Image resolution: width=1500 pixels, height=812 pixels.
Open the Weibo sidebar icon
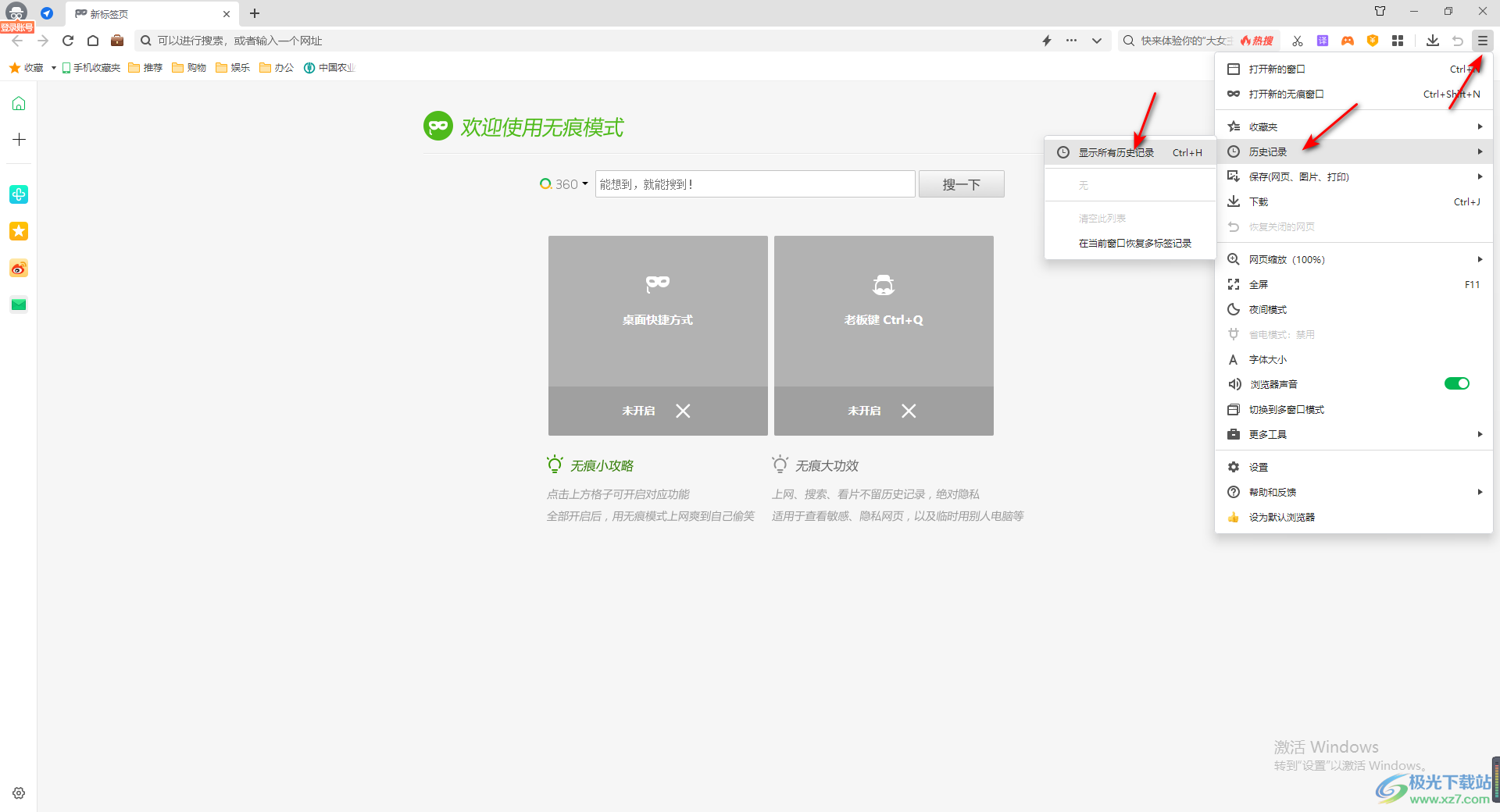pyautogui.click(x=19, y=269)
